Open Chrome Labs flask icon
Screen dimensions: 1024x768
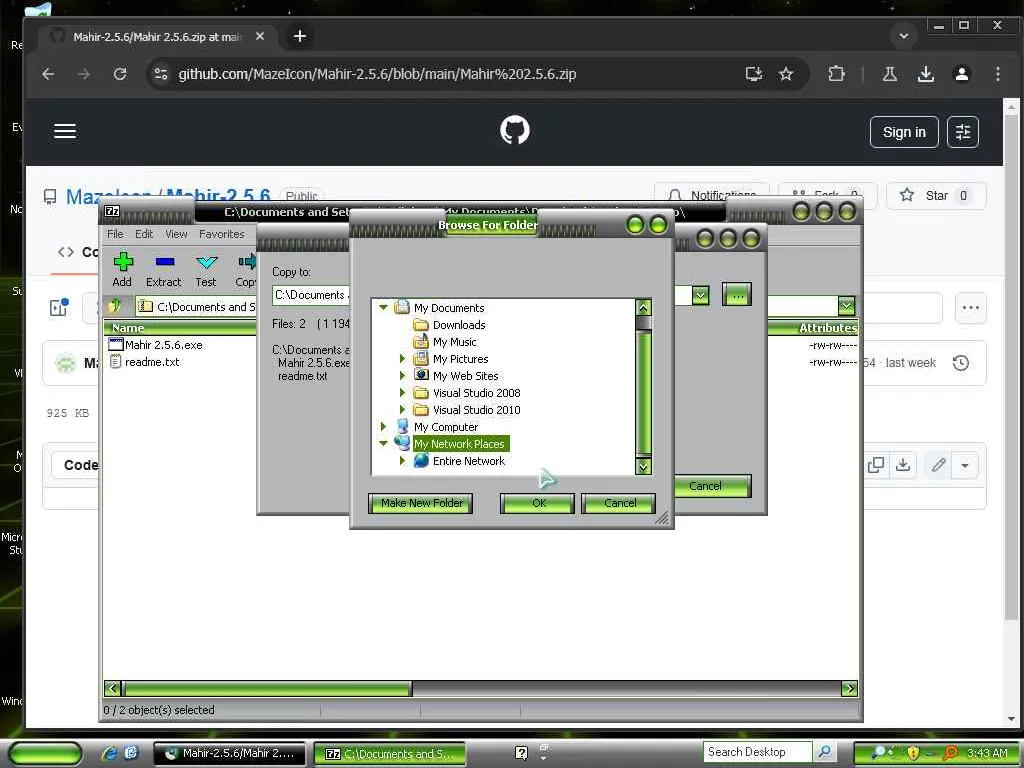tap(889, 74)
